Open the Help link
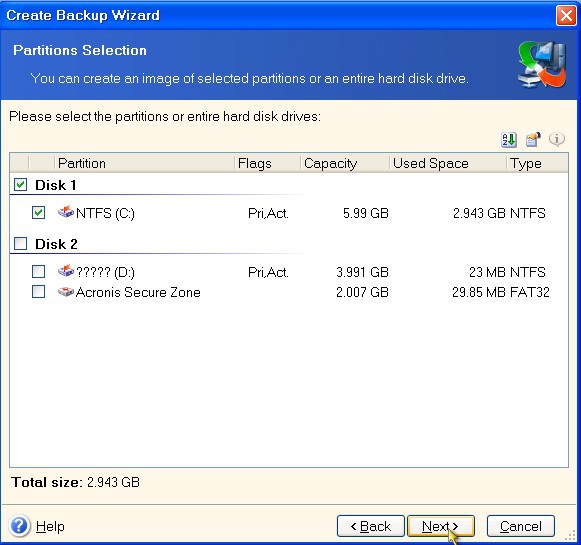 point(50,526)
